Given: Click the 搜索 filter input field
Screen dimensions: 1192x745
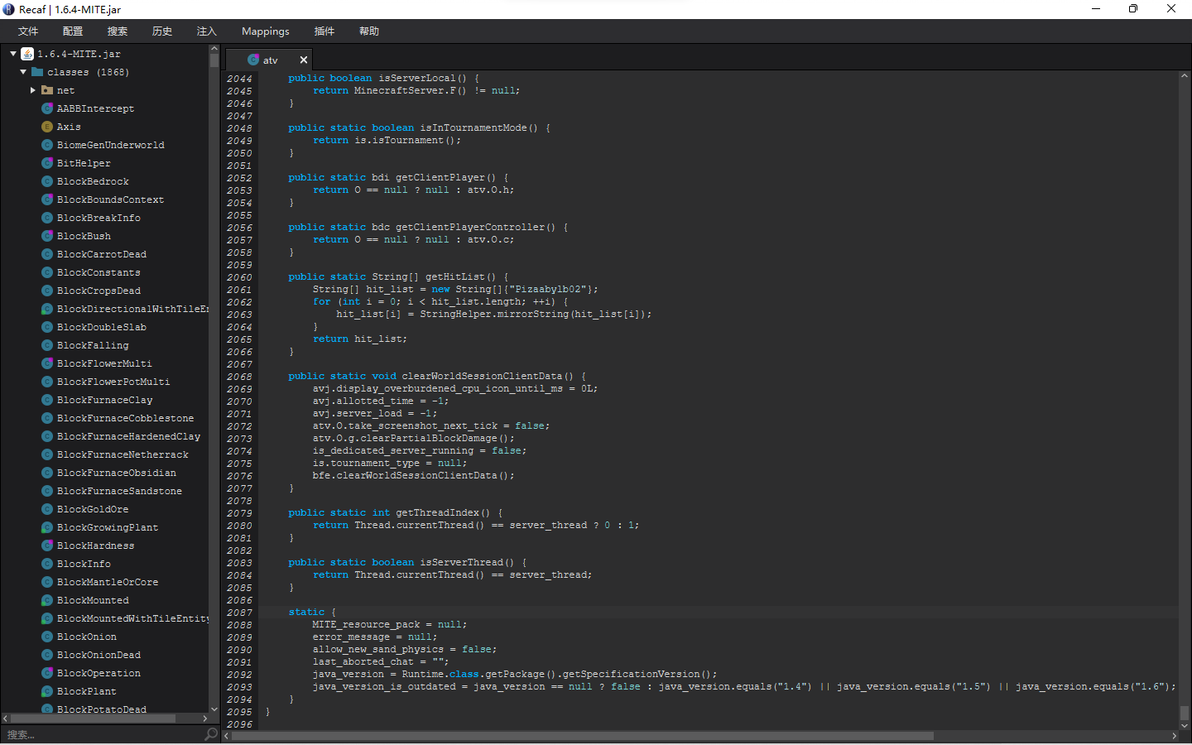Looking at the screenshot, I should (x=100, y=734).
